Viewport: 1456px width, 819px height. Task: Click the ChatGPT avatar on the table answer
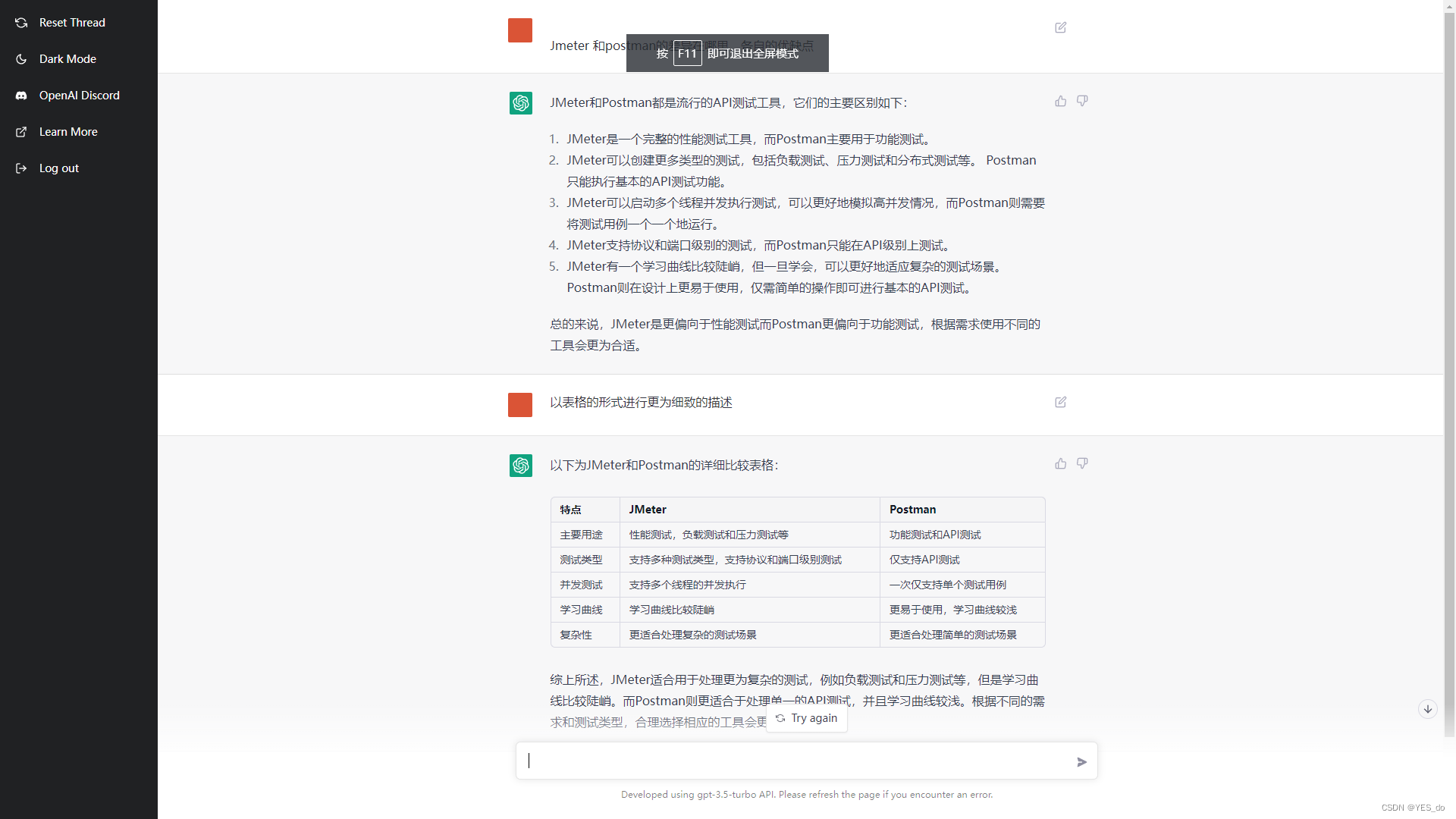tap(520, 466)
